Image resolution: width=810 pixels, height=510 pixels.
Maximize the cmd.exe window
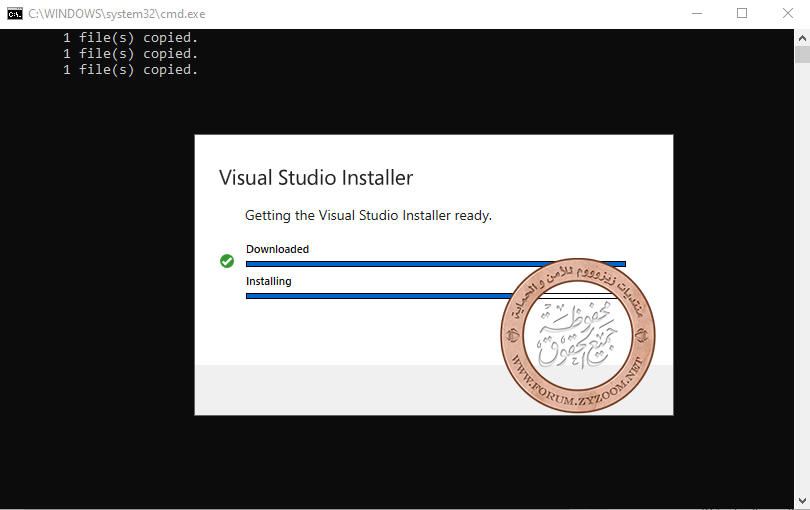tap(742, 13)
